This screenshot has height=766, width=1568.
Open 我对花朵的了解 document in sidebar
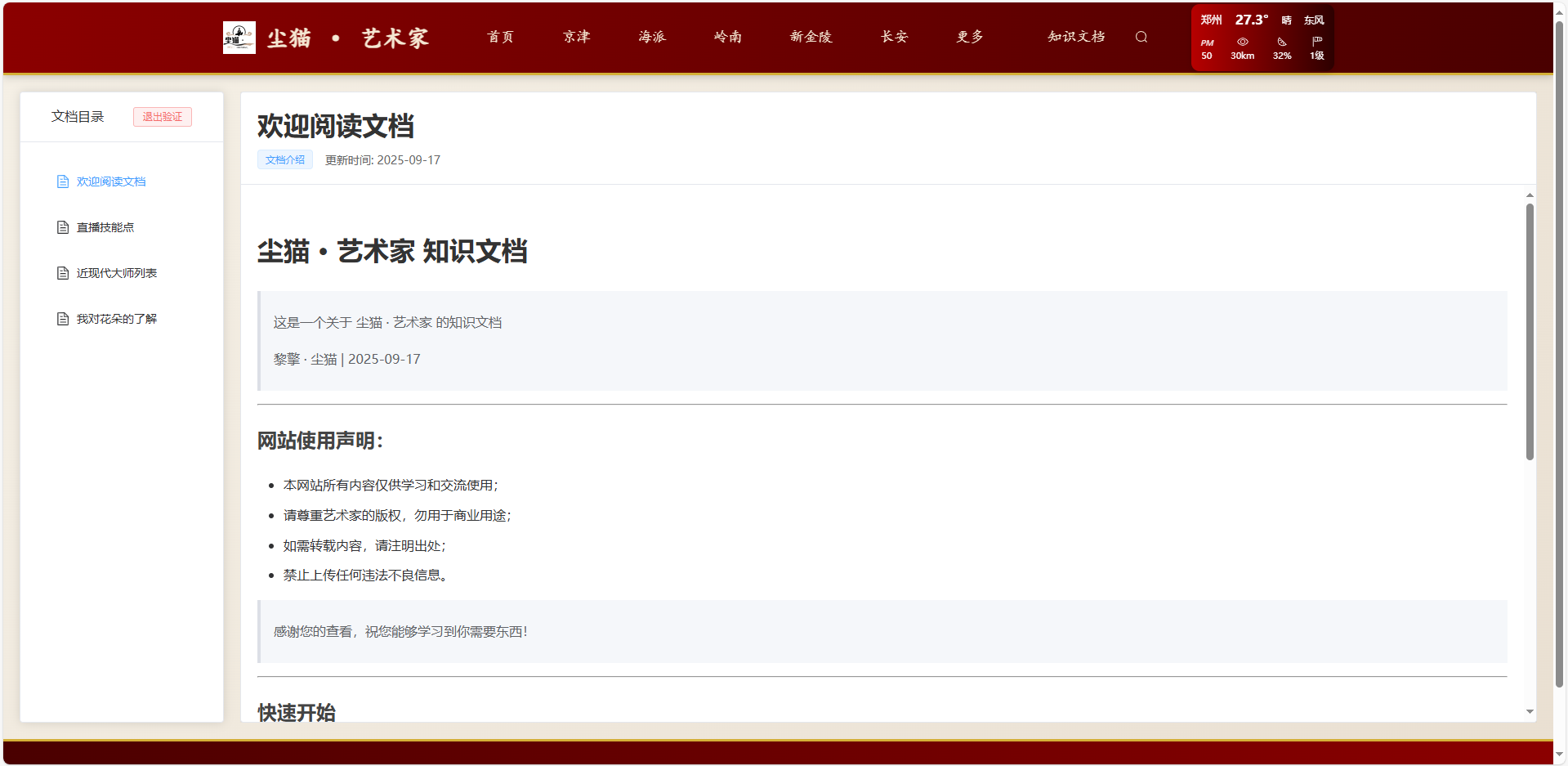[116, 319]
